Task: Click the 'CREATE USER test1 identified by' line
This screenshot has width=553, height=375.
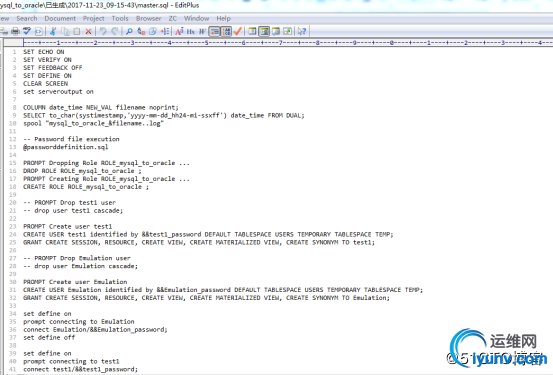Action: 208,234
